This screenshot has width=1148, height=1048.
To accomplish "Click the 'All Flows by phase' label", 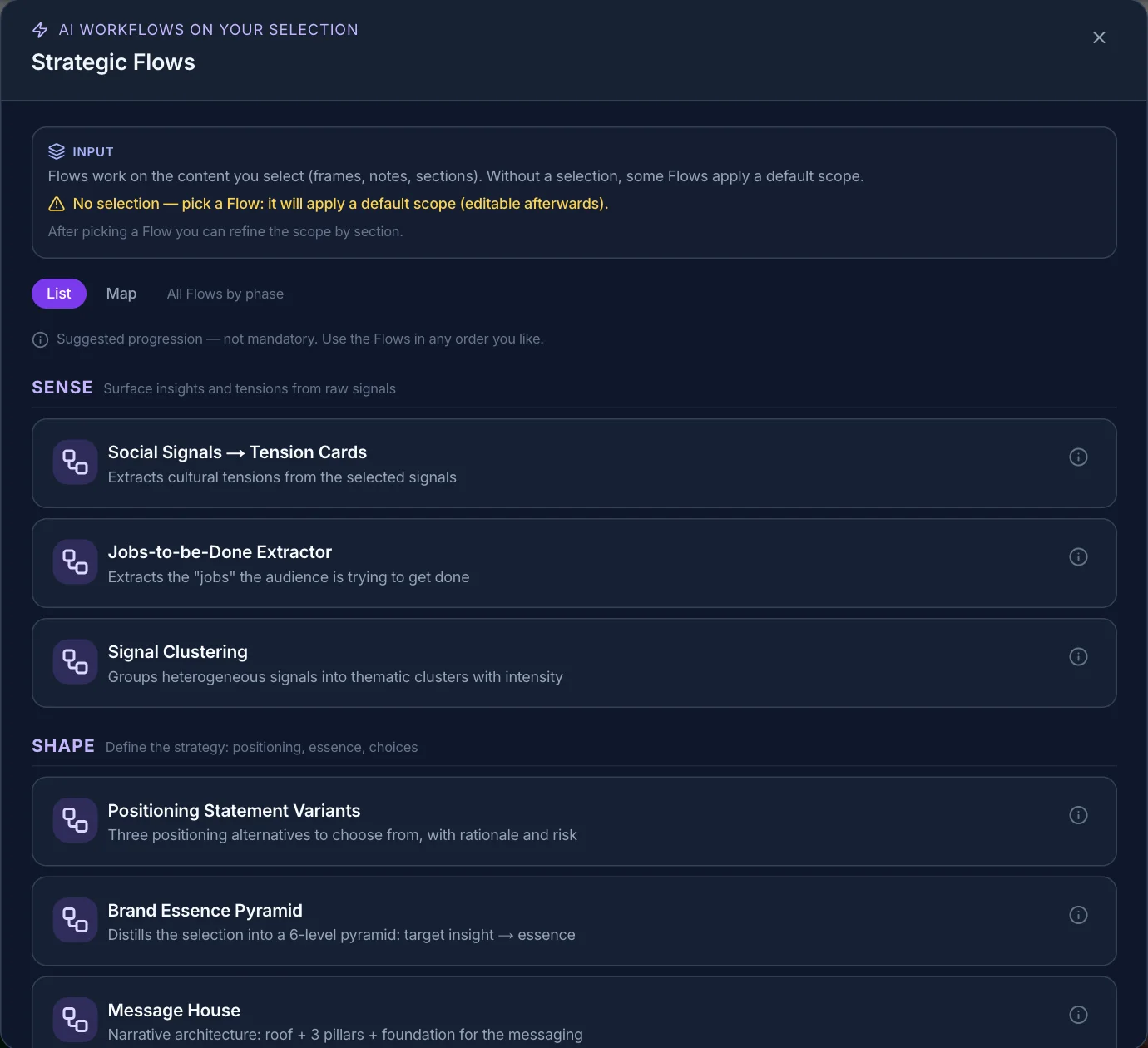I will 225,294.
